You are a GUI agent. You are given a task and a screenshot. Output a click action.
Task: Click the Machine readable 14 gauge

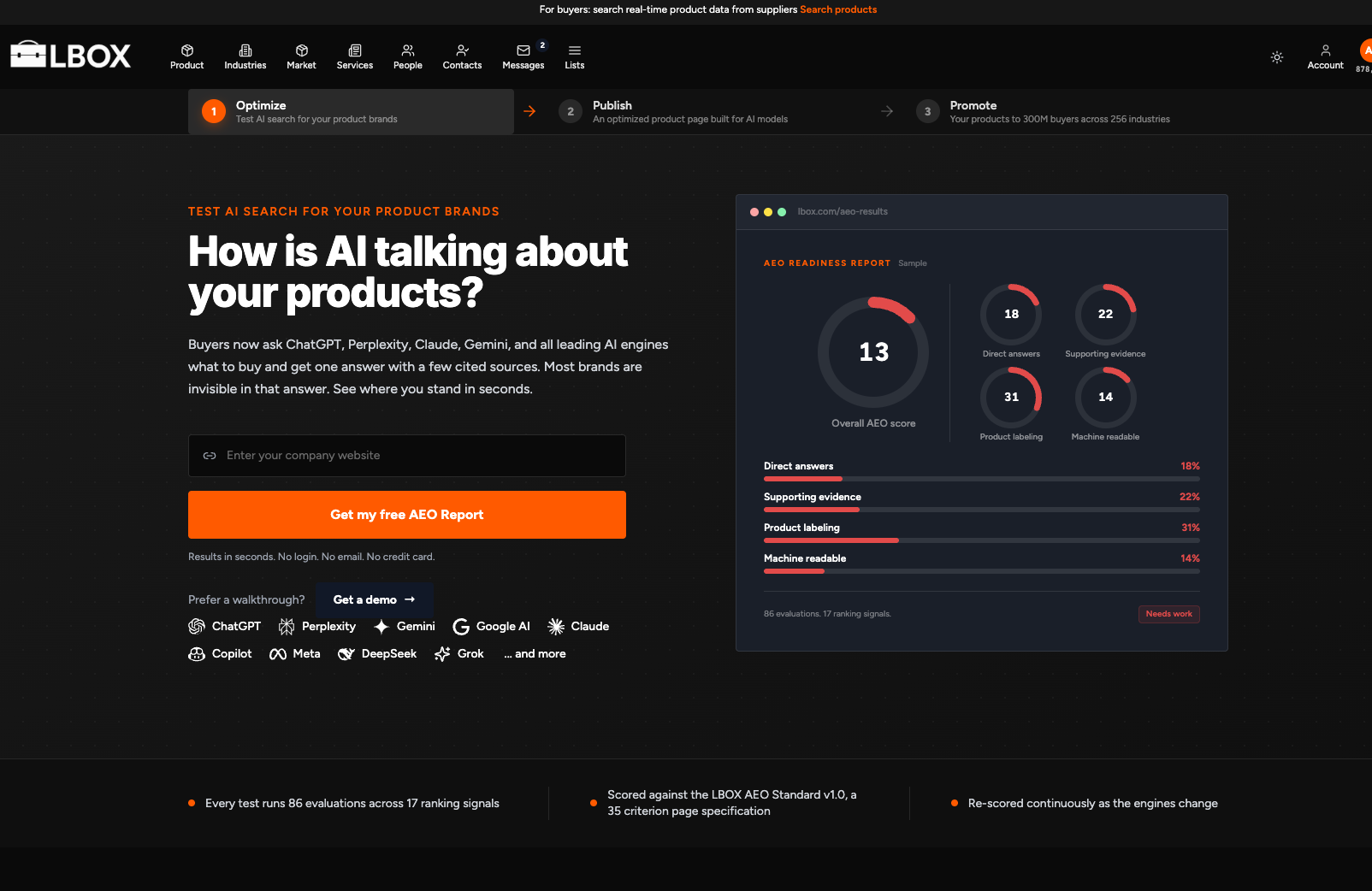point(1106,397)
